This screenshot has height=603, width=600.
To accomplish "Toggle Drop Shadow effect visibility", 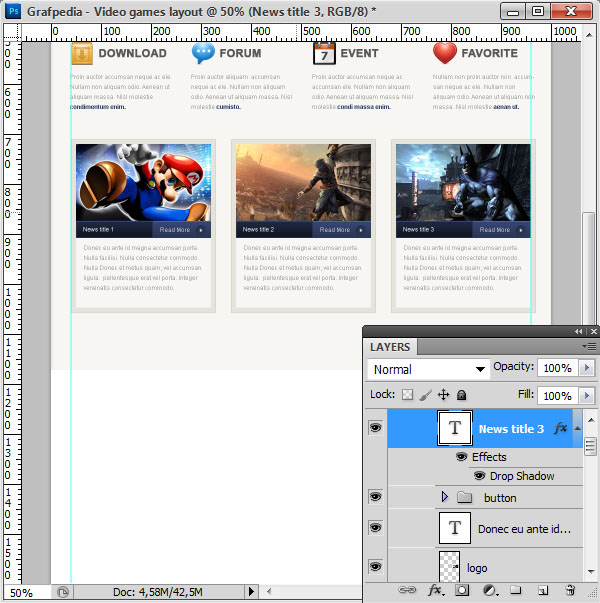I will point(479,476).
